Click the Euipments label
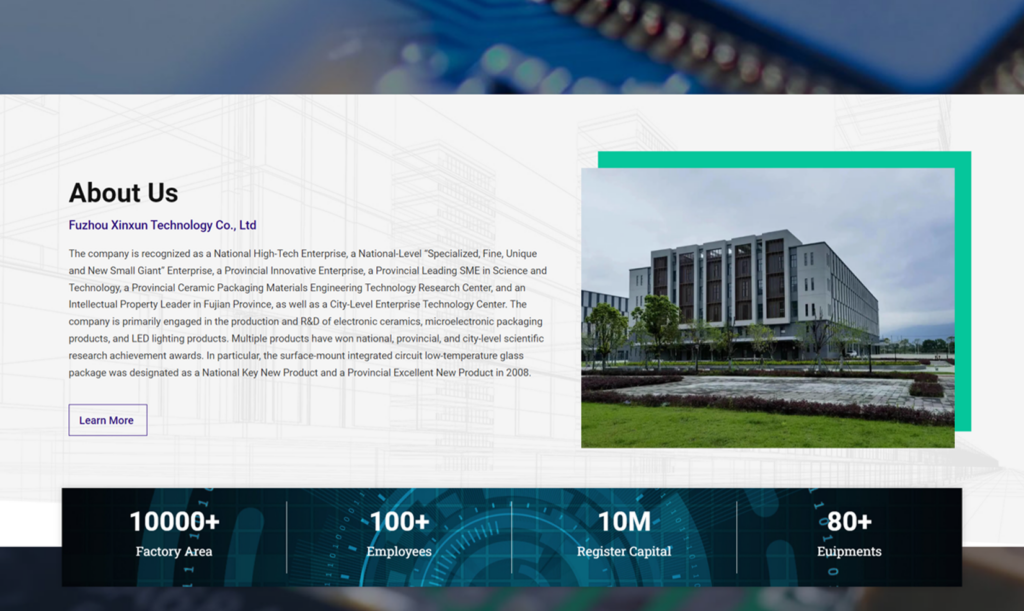 pos(849,551)
